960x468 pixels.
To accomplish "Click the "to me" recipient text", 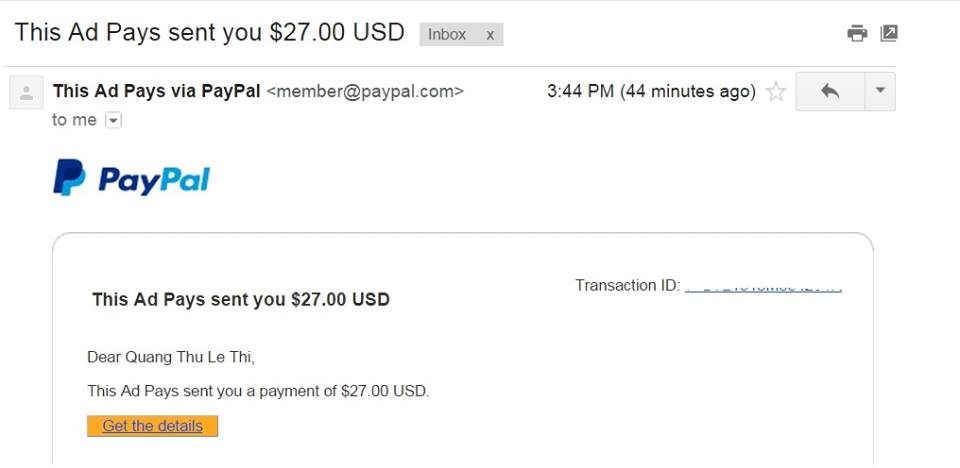I will (74, 120).
